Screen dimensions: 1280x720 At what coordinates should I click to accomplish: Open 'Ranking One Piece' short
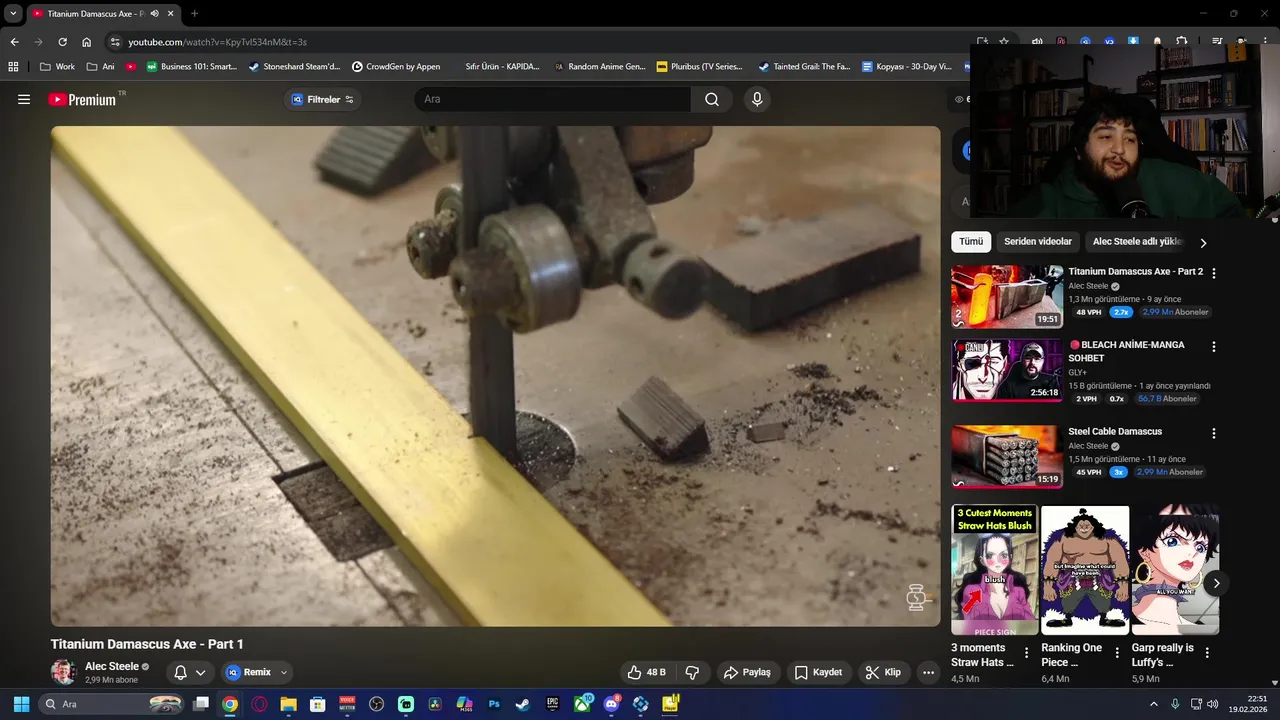click(1085, 570)
